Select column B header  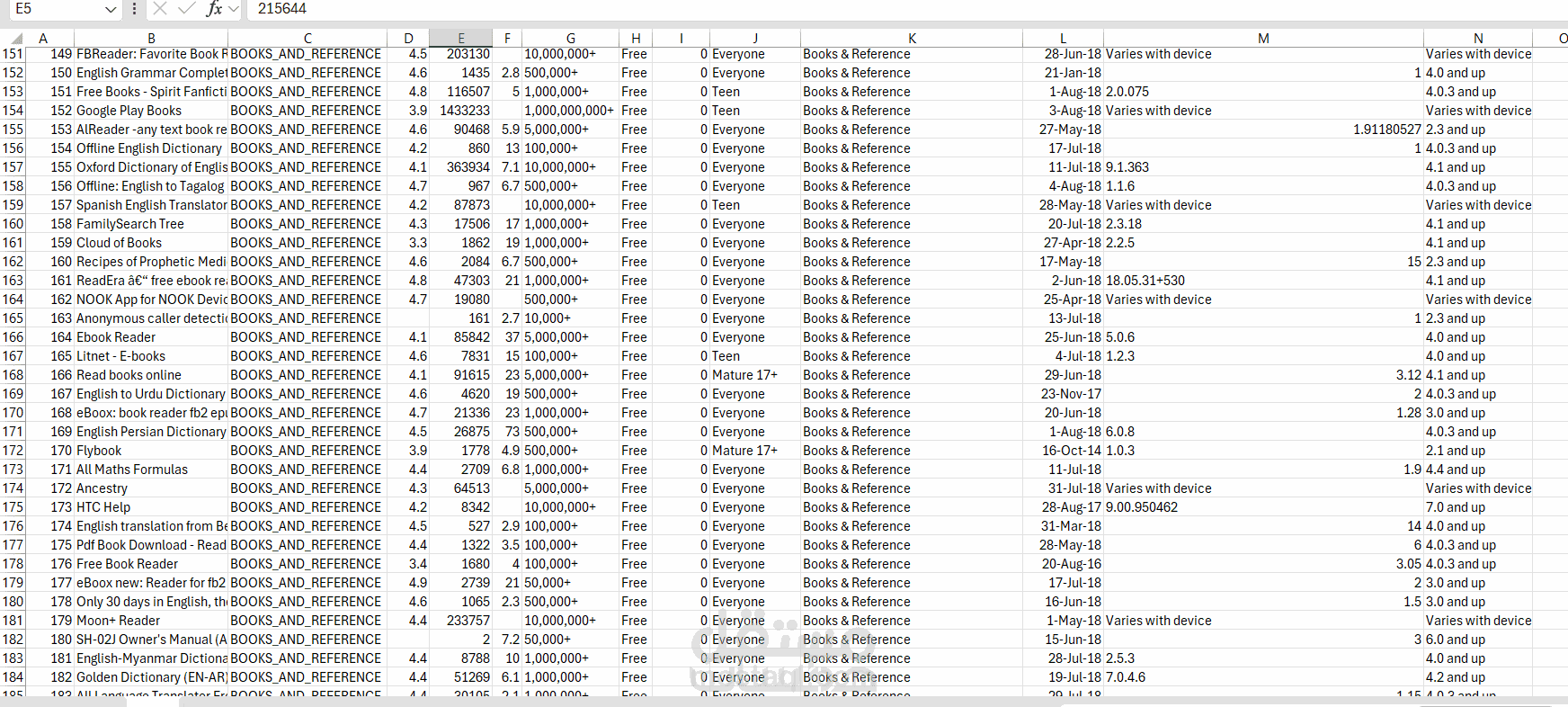(151, 39)
